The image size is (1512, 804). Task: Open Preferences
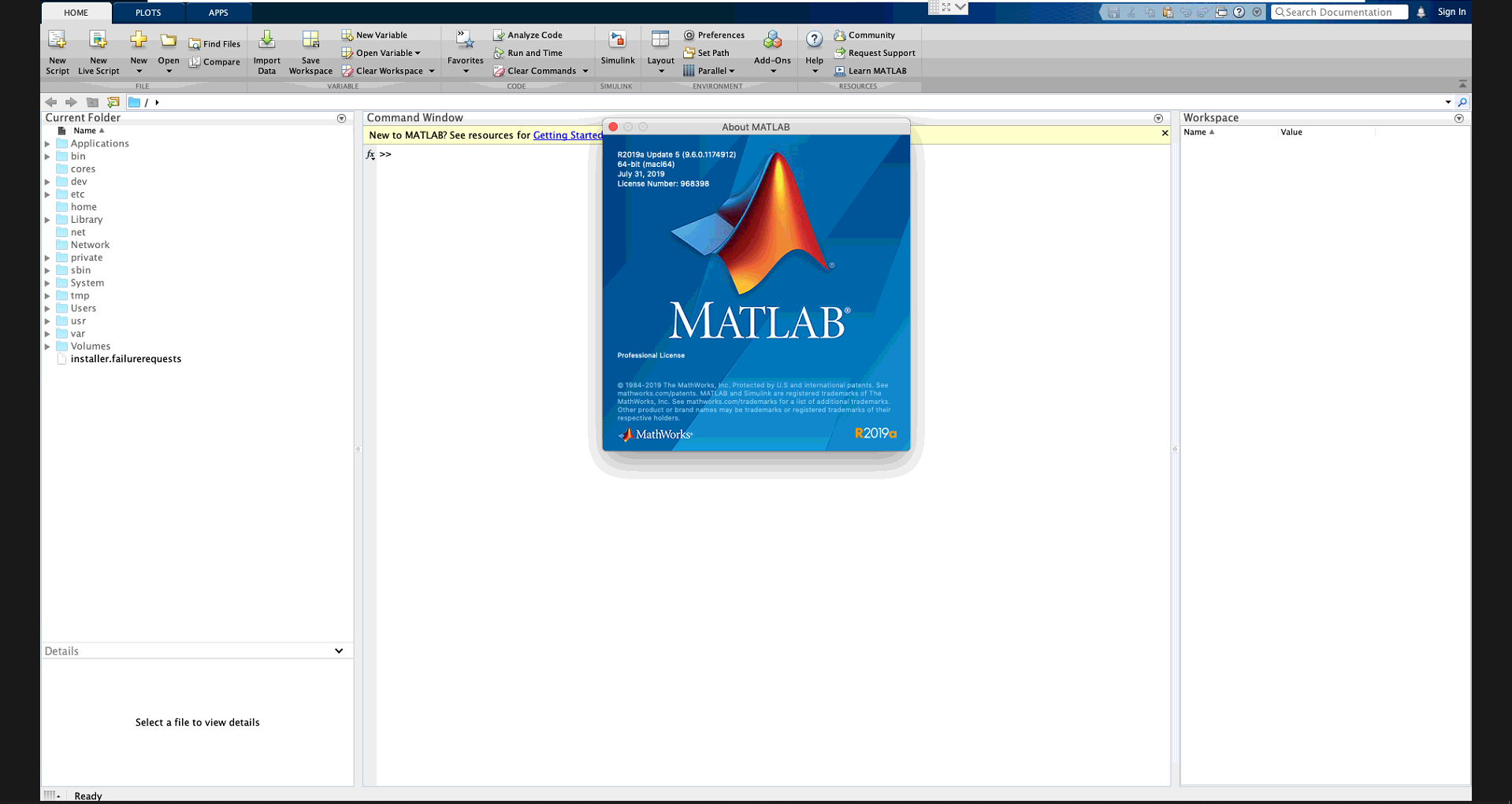coord(714,35)
